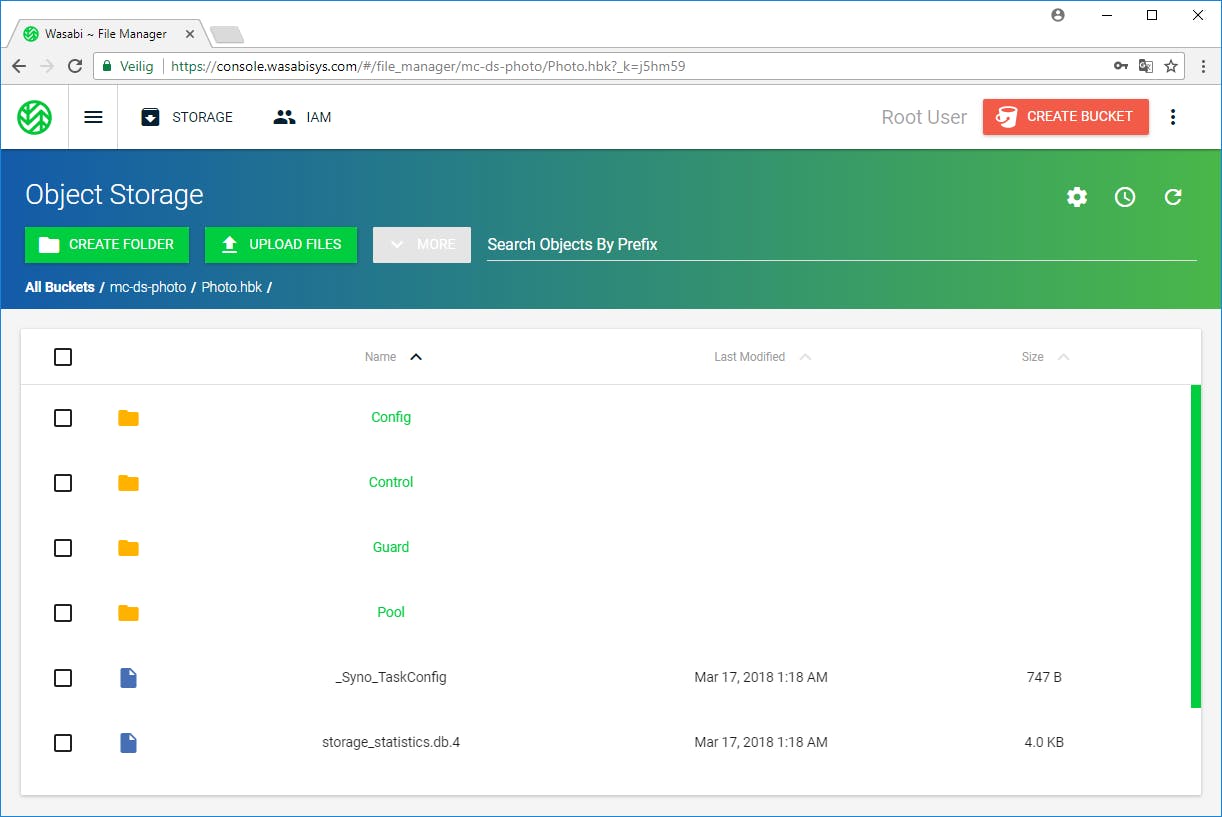Refresh the file listing
Image resolution: width=1222 pixels, height=817 pixels.
pyautogui.click(x=1173, y=197)
